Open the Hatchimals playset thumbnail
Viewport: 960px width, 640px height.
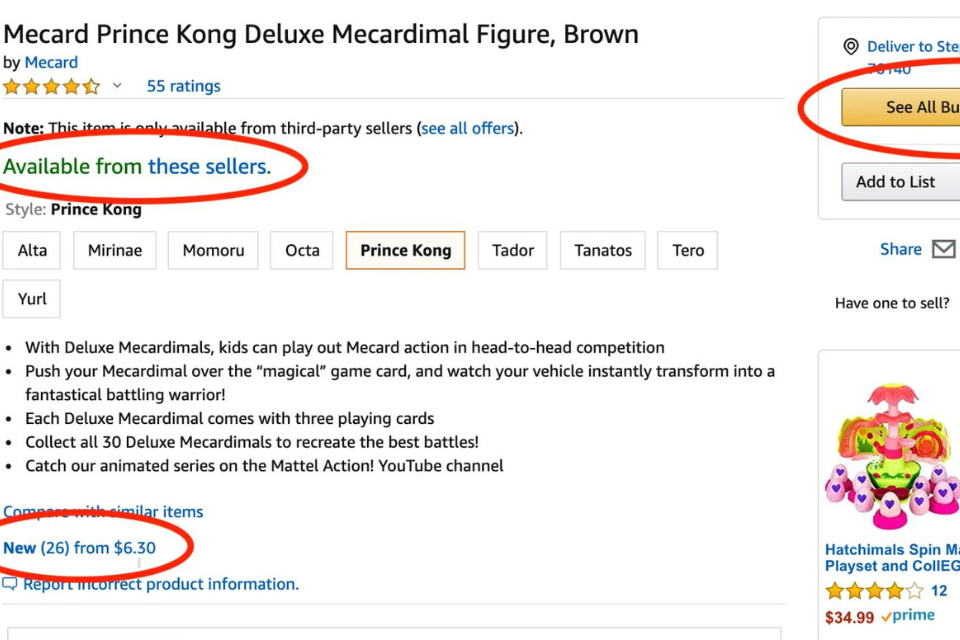click(x=890, y=452)
